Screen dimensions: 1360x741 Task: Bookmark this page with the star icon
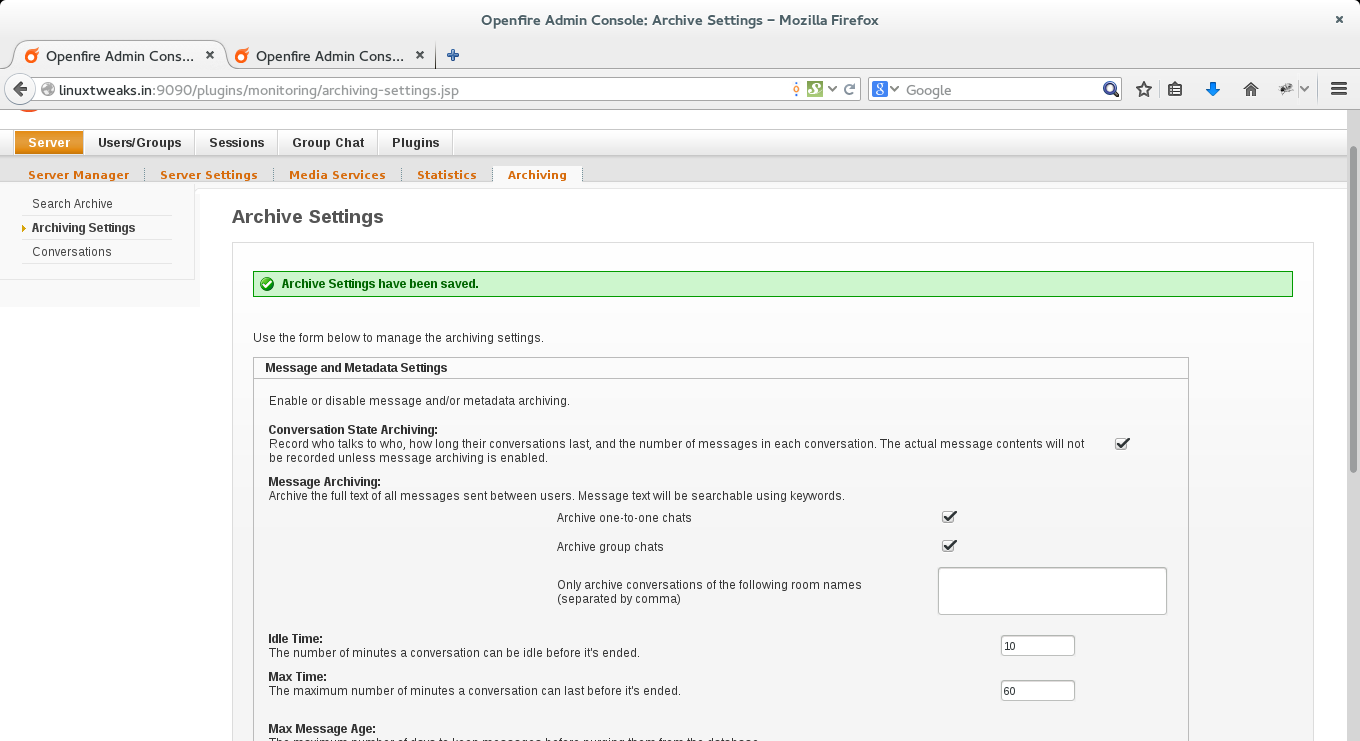[x=1144, y=89]
